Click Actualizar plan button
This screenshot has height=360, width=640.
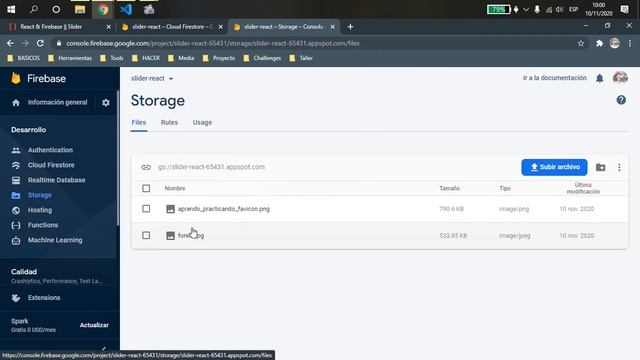(x=94, y=325)
